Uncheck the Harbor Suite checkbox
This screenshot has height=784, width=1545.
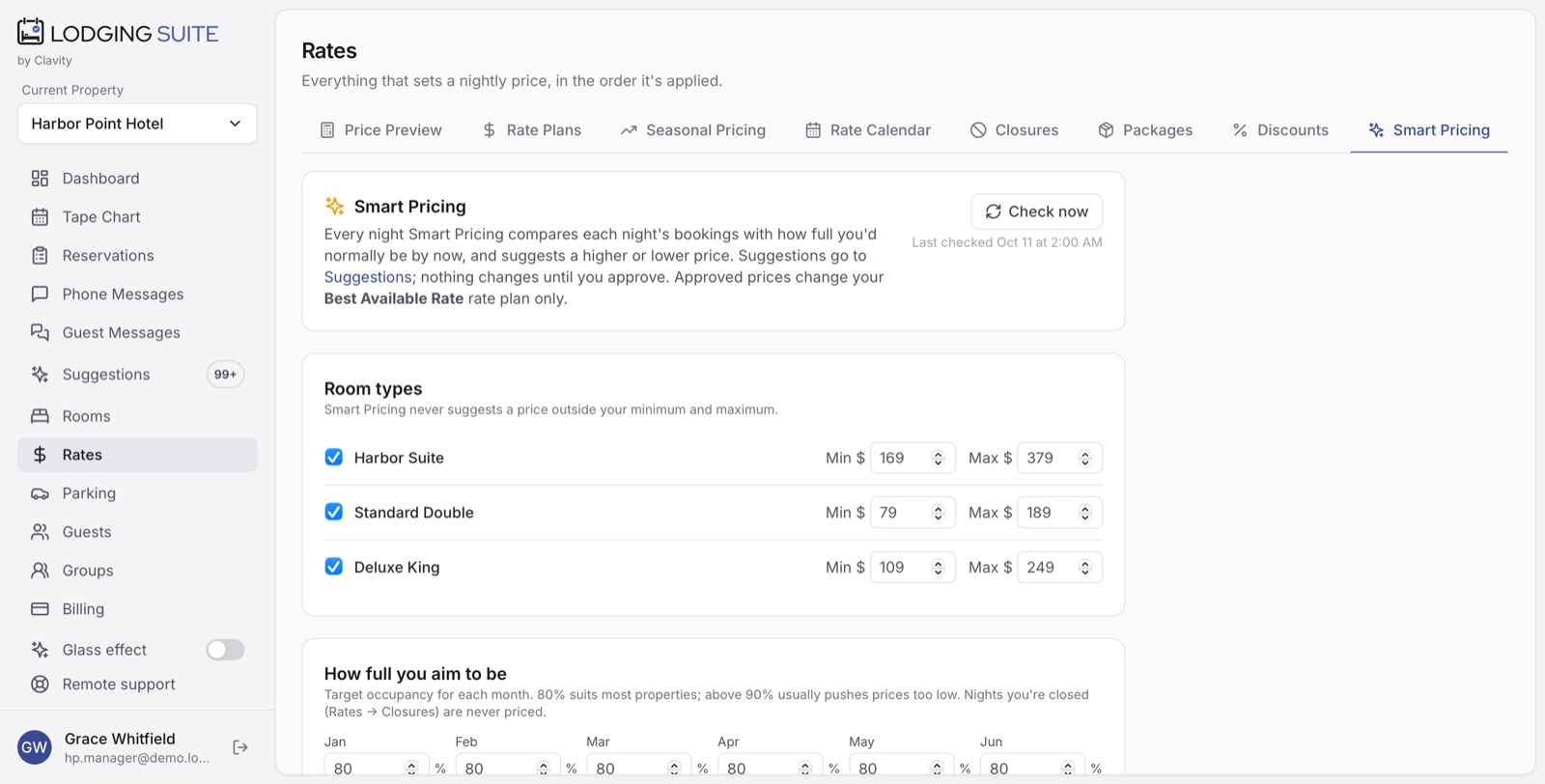tap(334, 457)
